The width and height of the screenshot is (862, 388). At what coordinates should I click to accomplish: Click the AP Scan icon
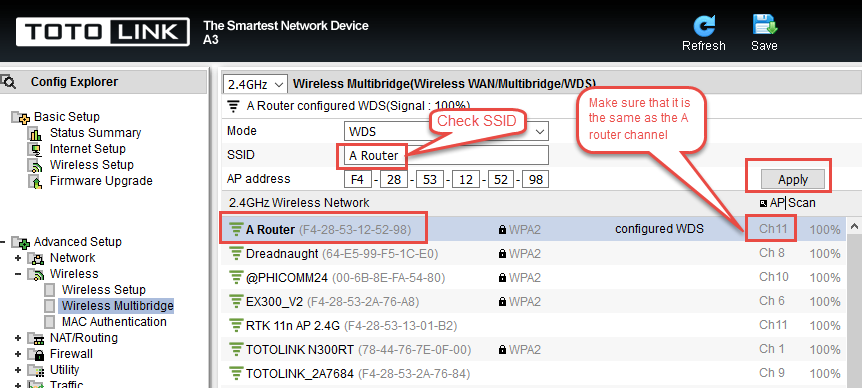763,203
